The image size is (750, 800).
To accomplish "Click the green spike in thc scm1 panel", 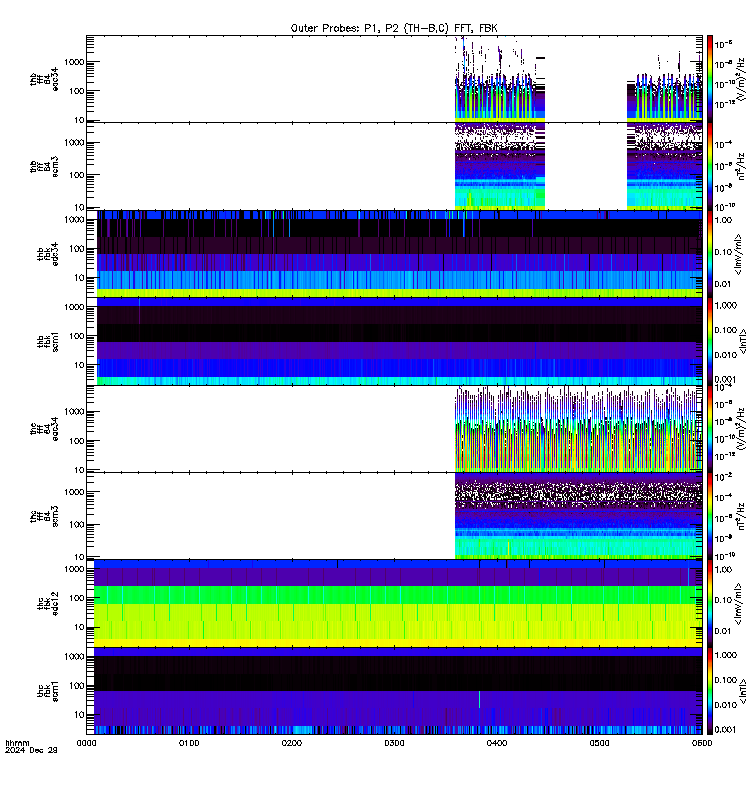I will click(x=479, y=699).
